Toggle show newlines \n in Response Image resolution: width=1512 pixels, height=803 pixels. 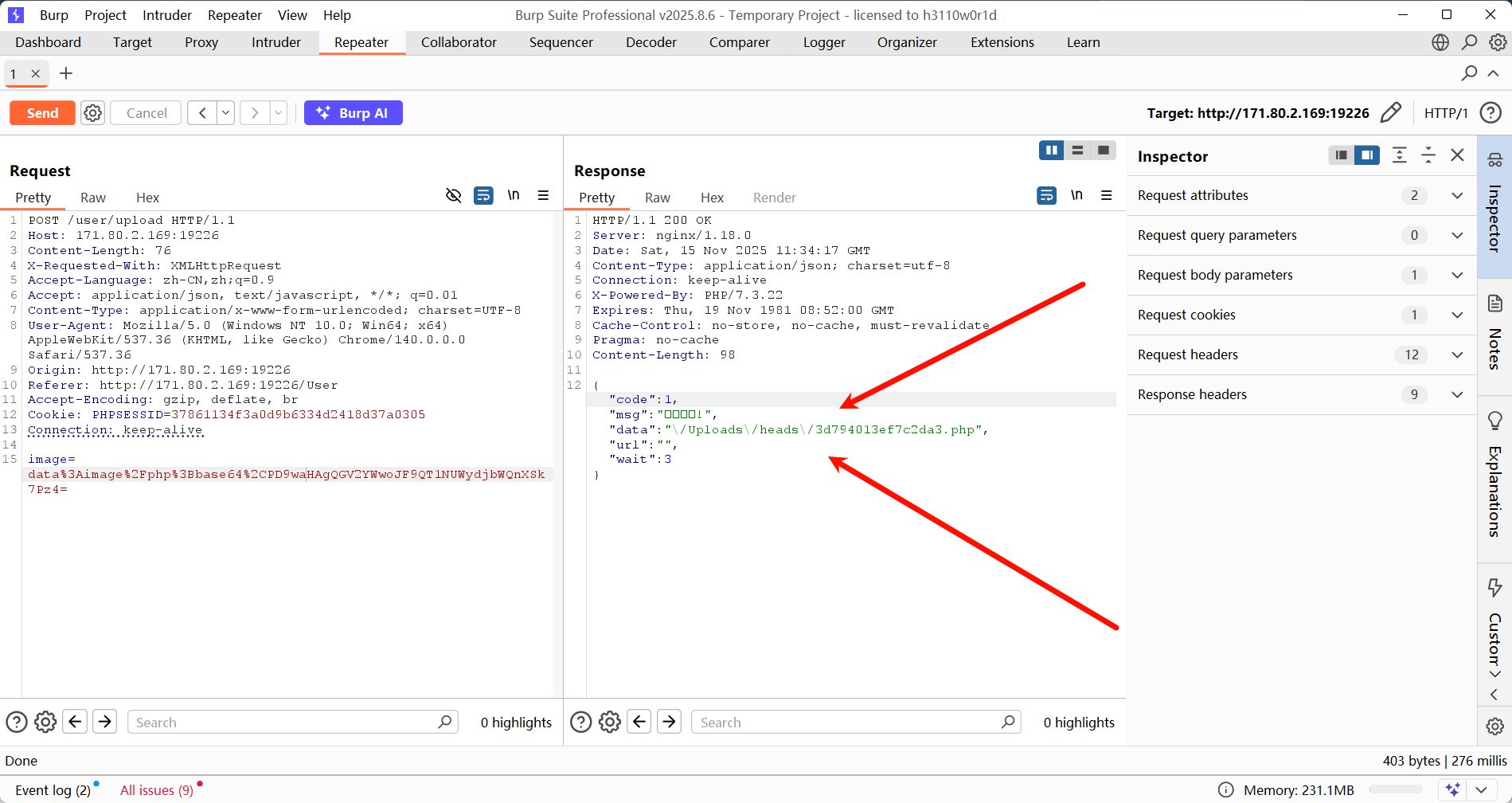tap(1076, 195)
